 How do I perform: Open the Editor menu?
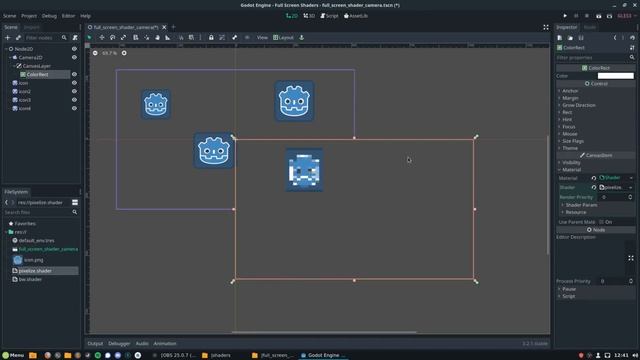pos(68,16)
